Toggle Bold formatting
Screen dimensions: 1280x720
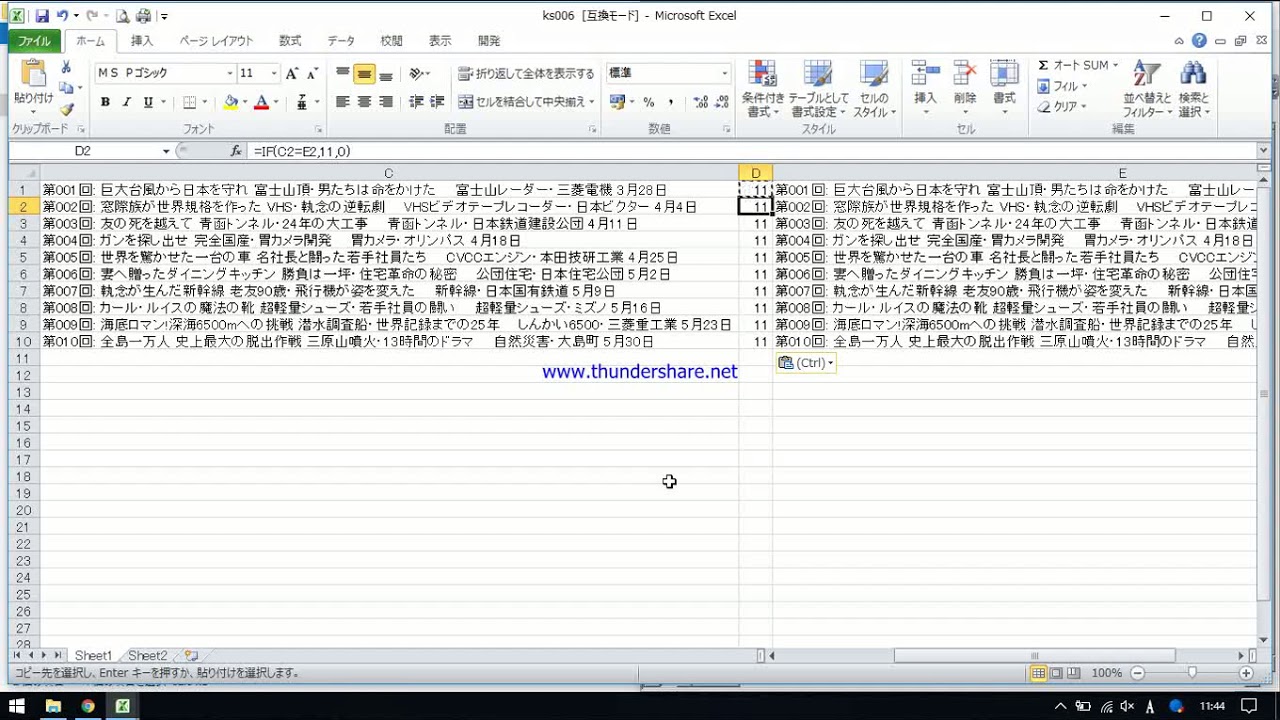[105, 102]
